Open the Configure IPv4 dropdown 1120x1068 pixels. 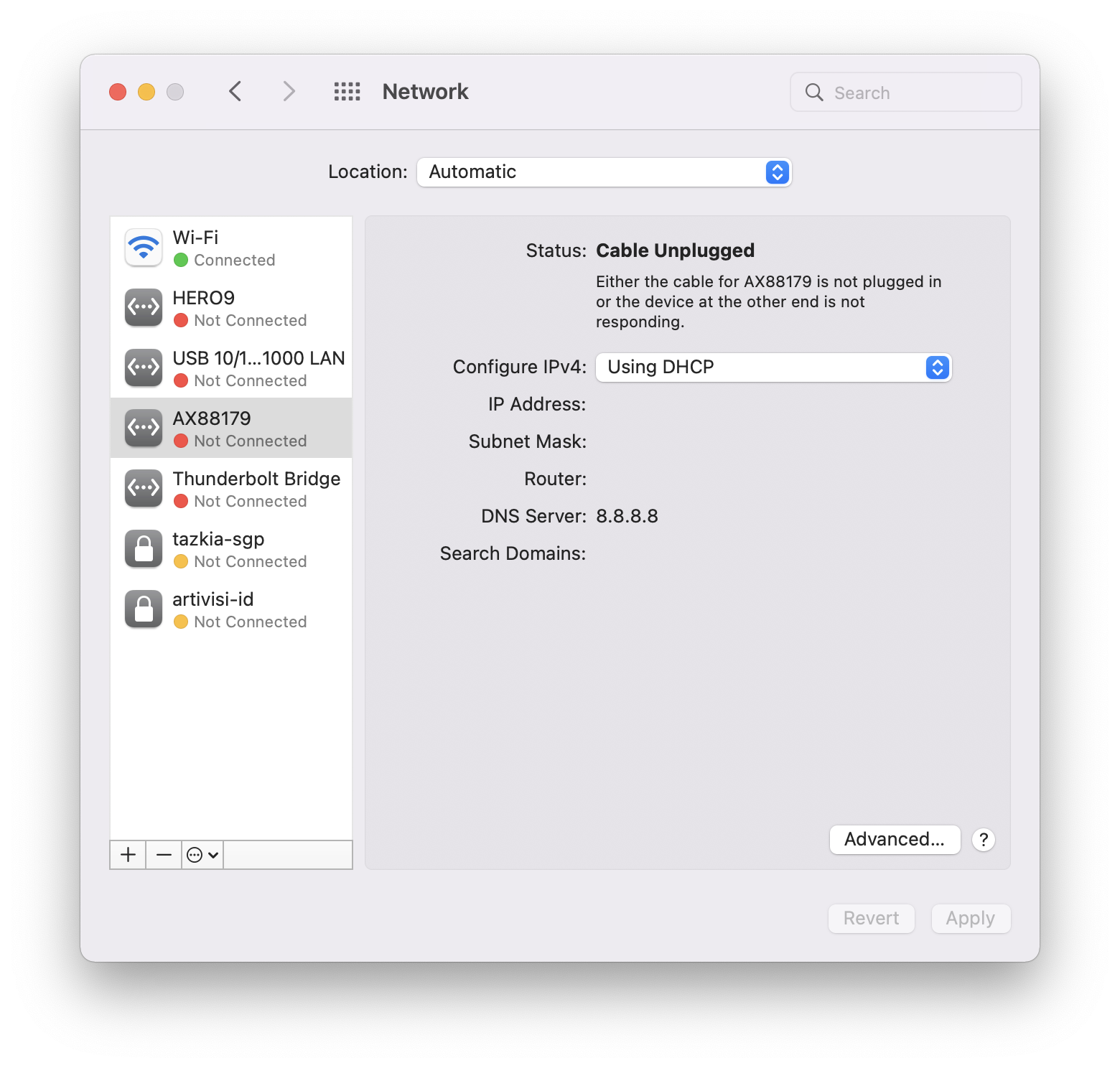[774, 367]
